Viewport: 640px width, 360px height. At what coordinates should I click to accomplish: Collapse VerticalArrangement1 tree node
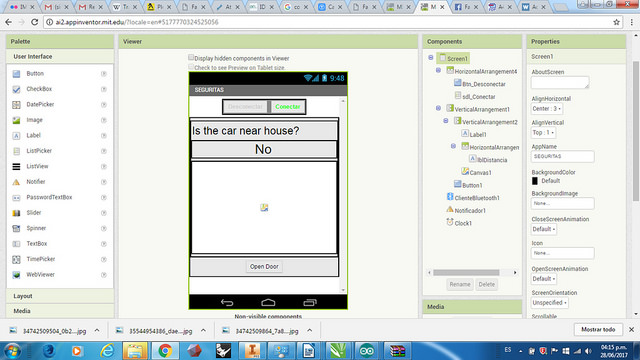[x=438, y=109]
